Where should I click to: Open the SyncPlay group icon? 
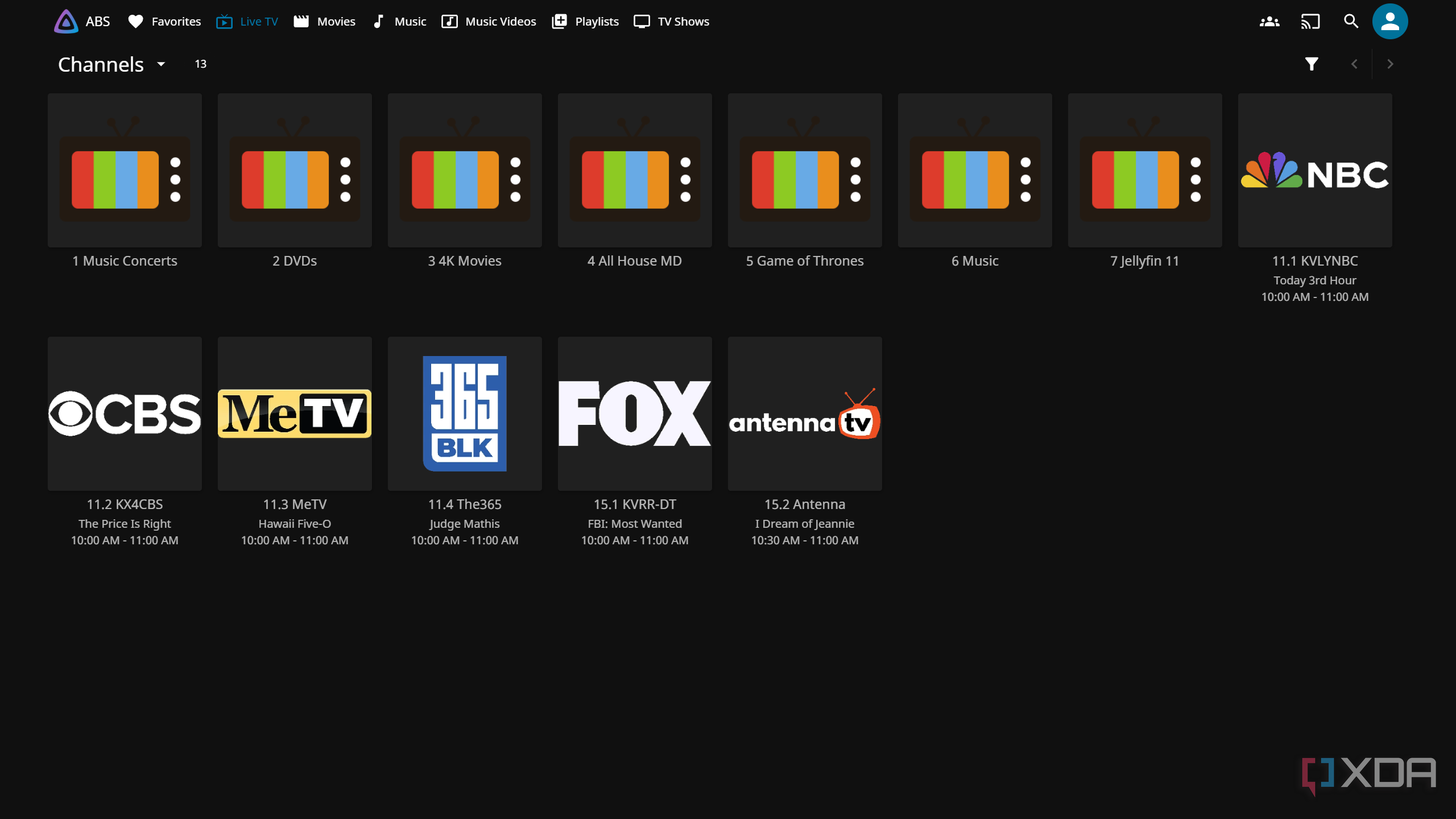(1269, 22)
